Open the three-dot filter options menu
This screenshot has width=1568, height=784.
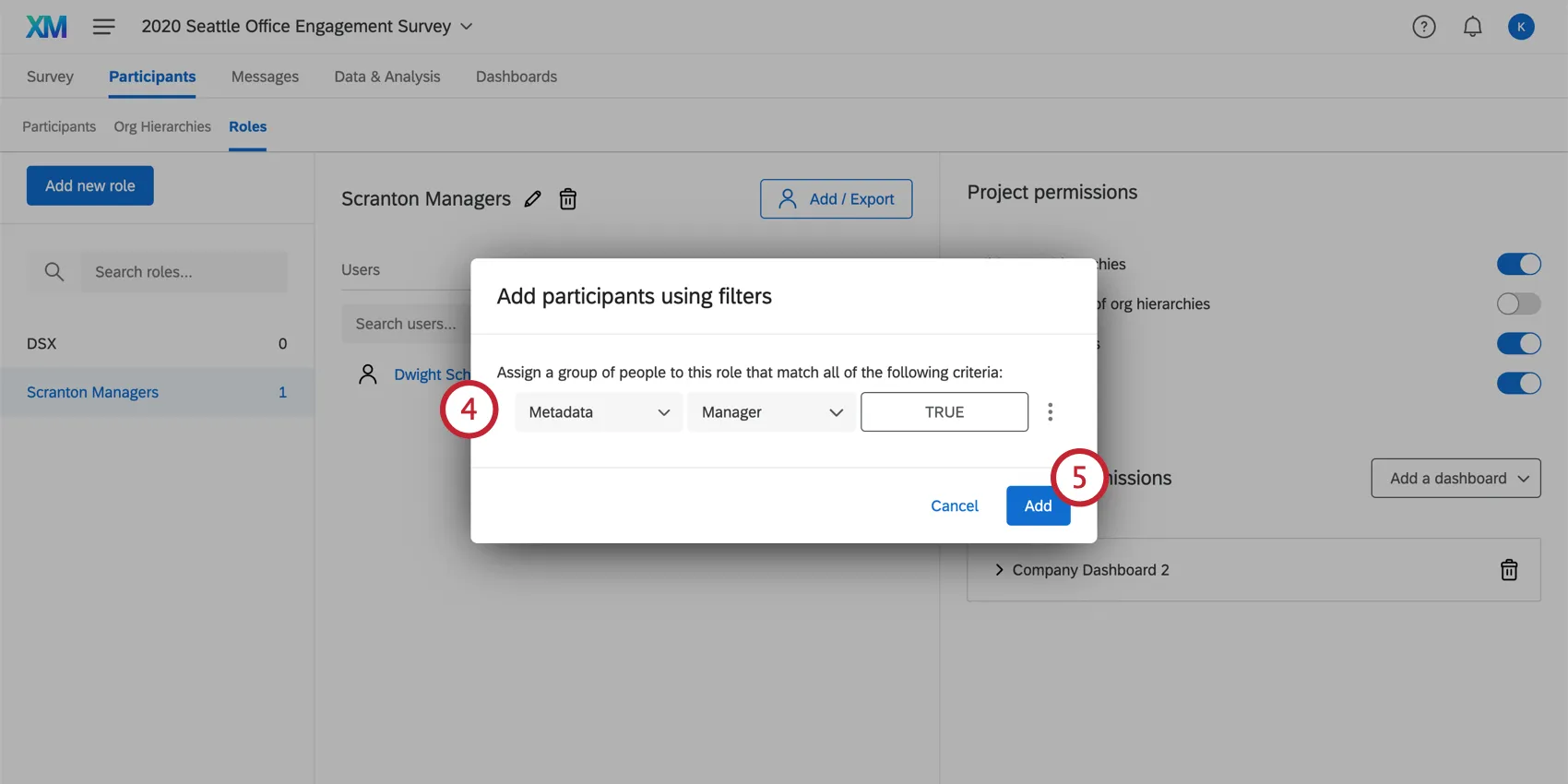coord(1050,412)
